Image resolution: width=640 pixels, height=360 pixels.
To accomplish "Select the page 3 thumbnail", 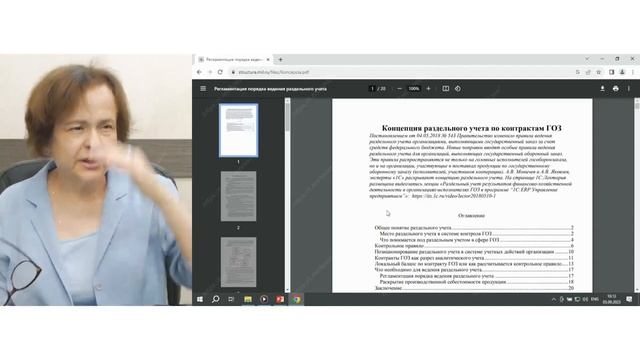I will [238, 262].
